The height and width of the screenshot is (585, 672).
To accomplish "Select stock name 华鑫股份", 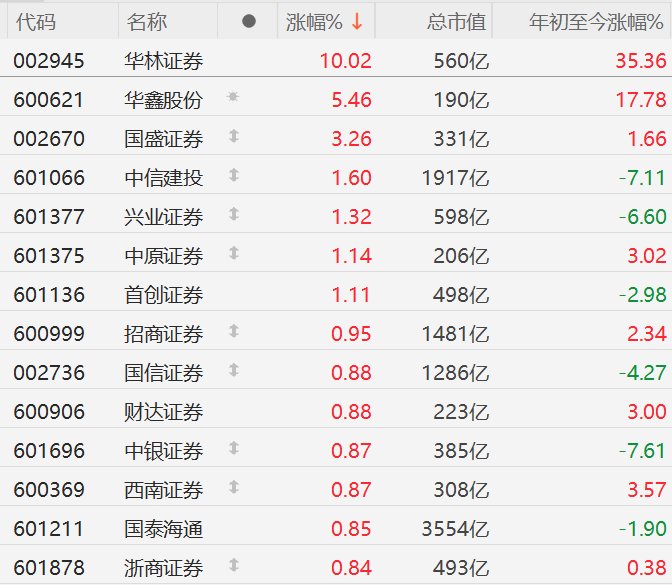I will (164, 100).
